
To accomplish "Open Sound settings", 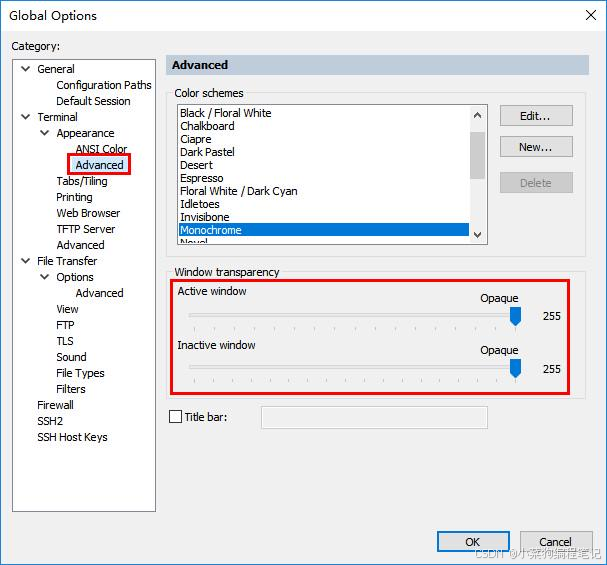I will coord(71,357).
